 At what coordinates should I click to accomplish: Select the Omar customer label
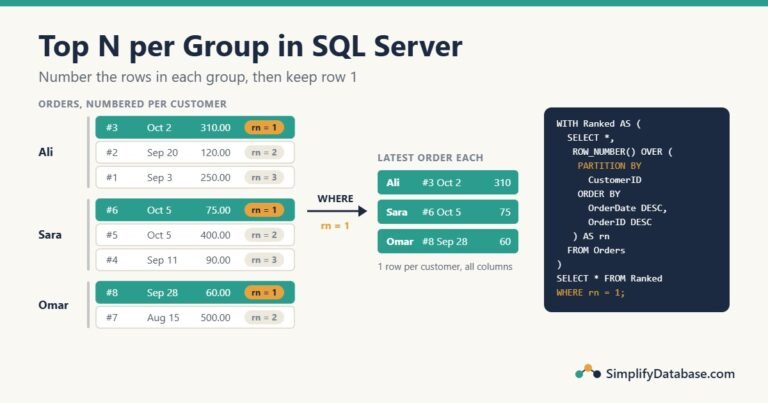tap(53, 305)
